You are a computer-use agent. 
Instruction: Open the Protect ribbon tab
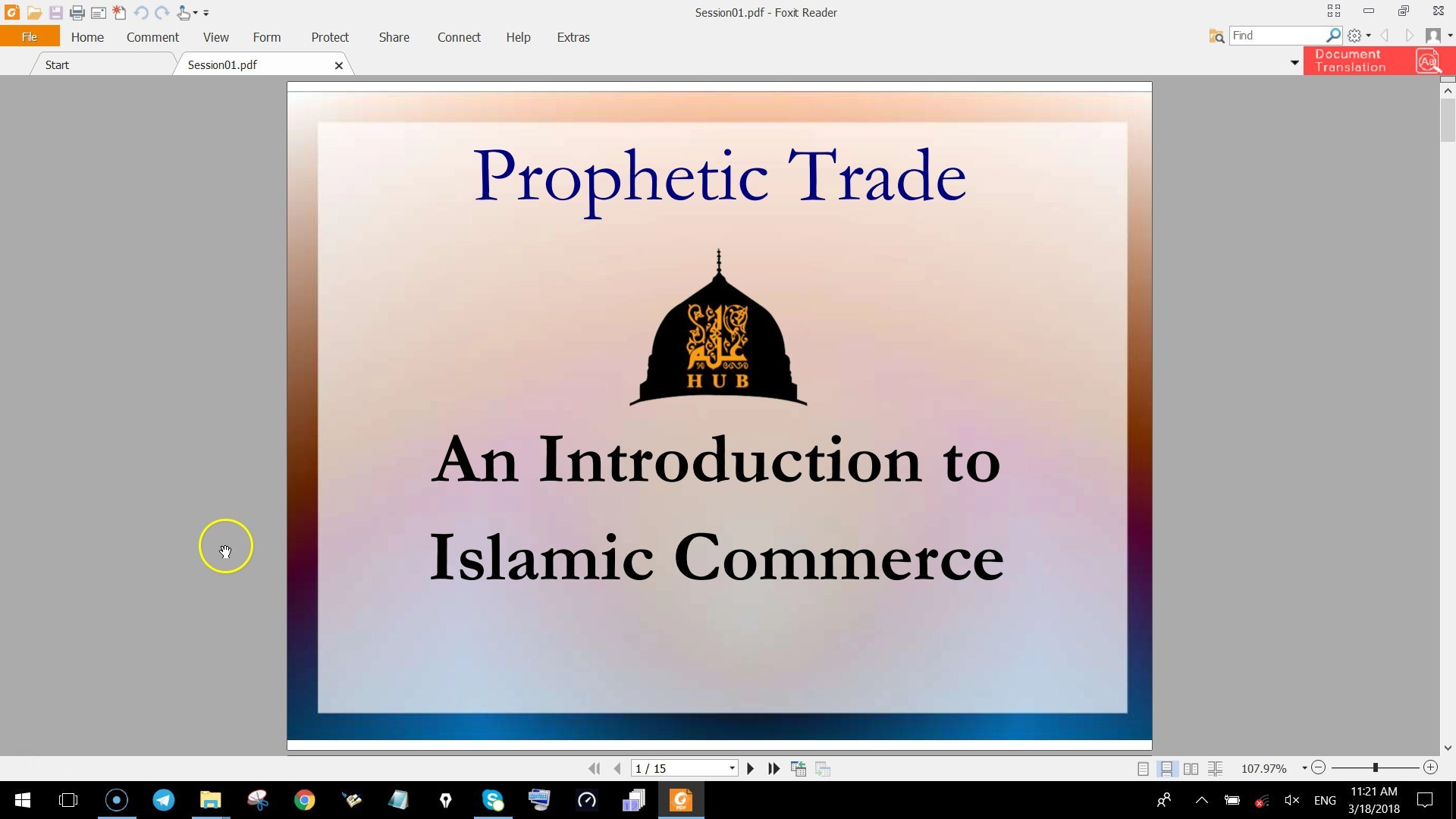point(330,37)
